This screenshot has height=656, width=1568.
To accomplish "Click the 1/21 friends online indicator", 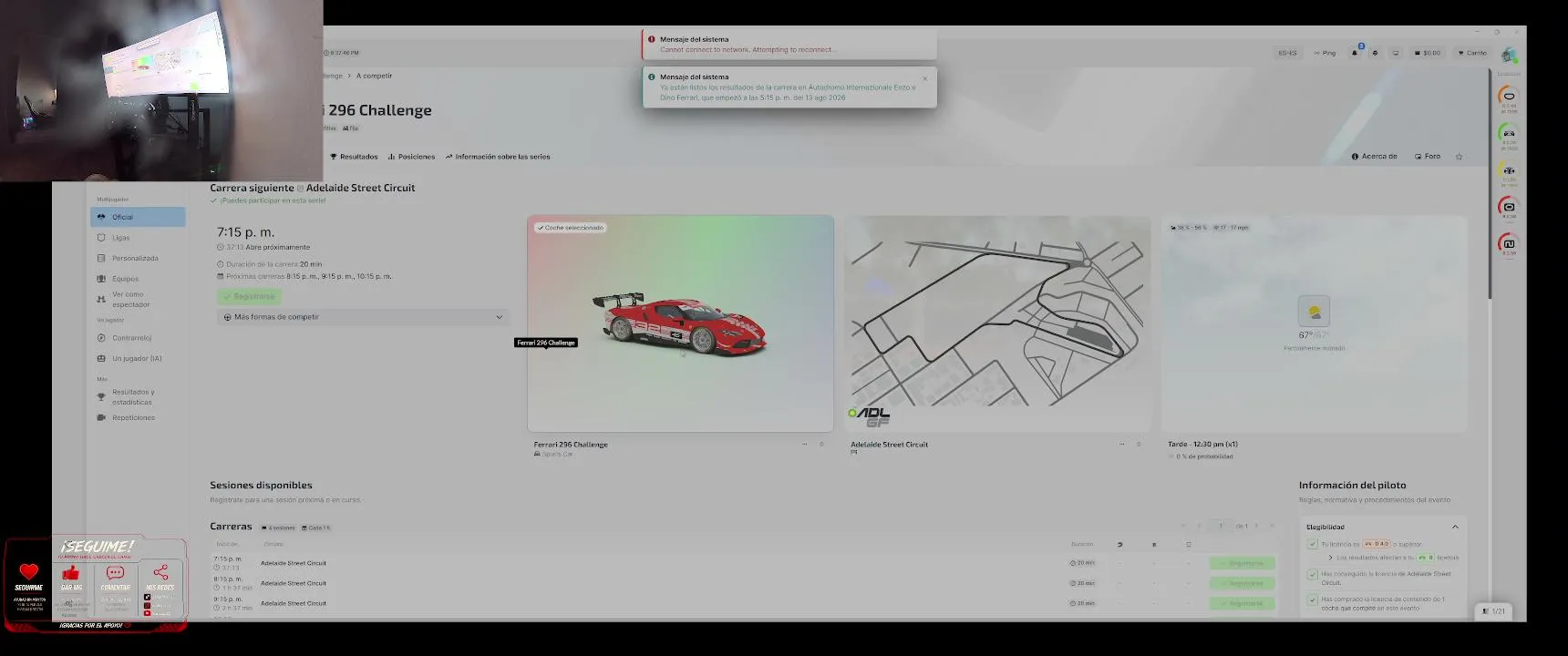I will (1493, 611).
